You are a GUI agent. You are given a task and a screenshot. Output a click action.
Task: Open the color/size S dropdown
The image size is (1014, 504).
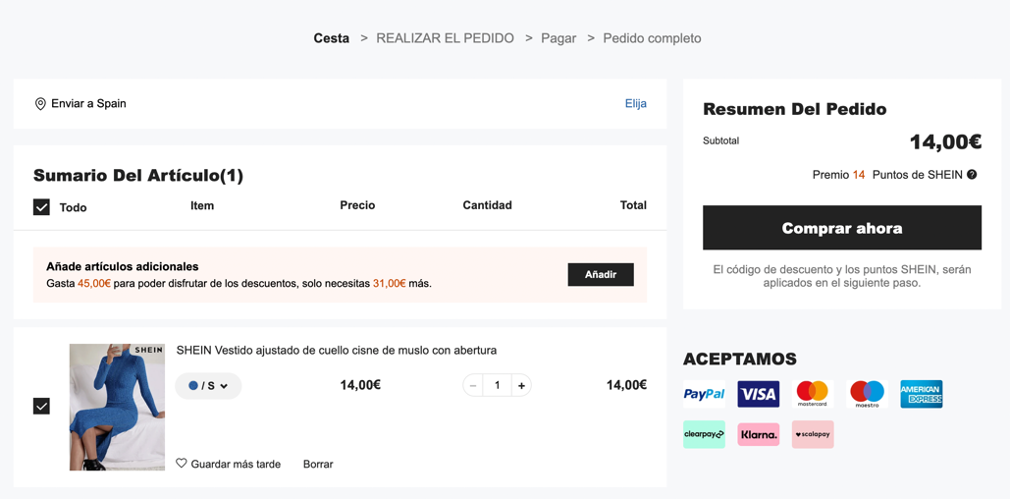click(208, 386)
